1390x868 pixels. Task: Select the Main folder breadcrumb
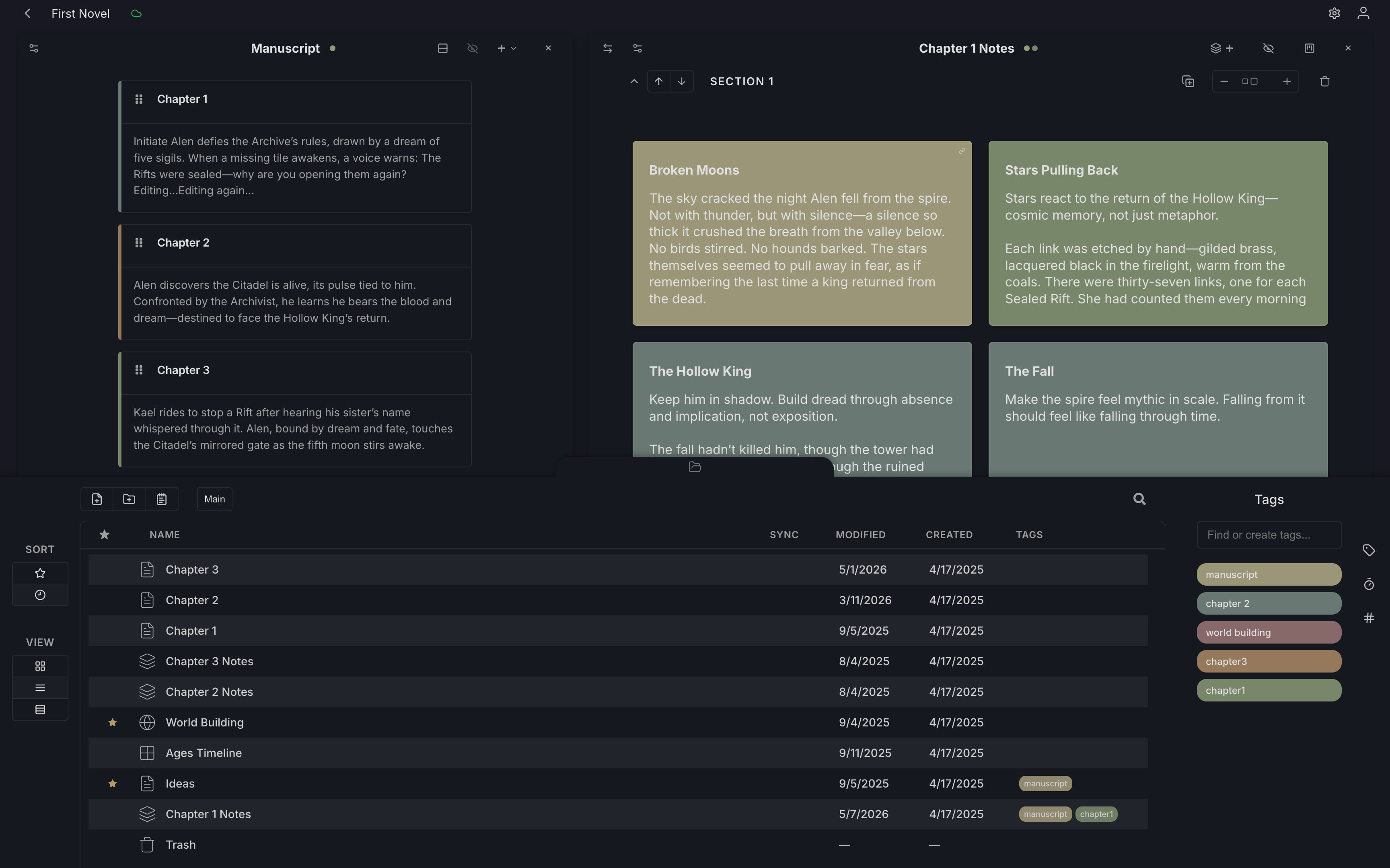pos(215,500)
